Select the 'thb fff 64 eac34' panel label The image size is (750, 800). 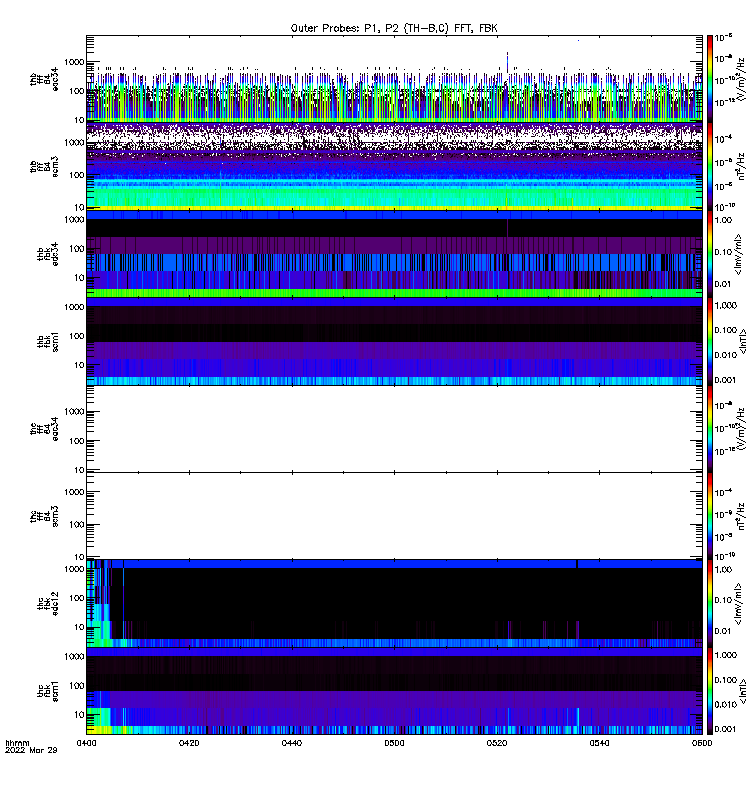(x=44, y=79)
